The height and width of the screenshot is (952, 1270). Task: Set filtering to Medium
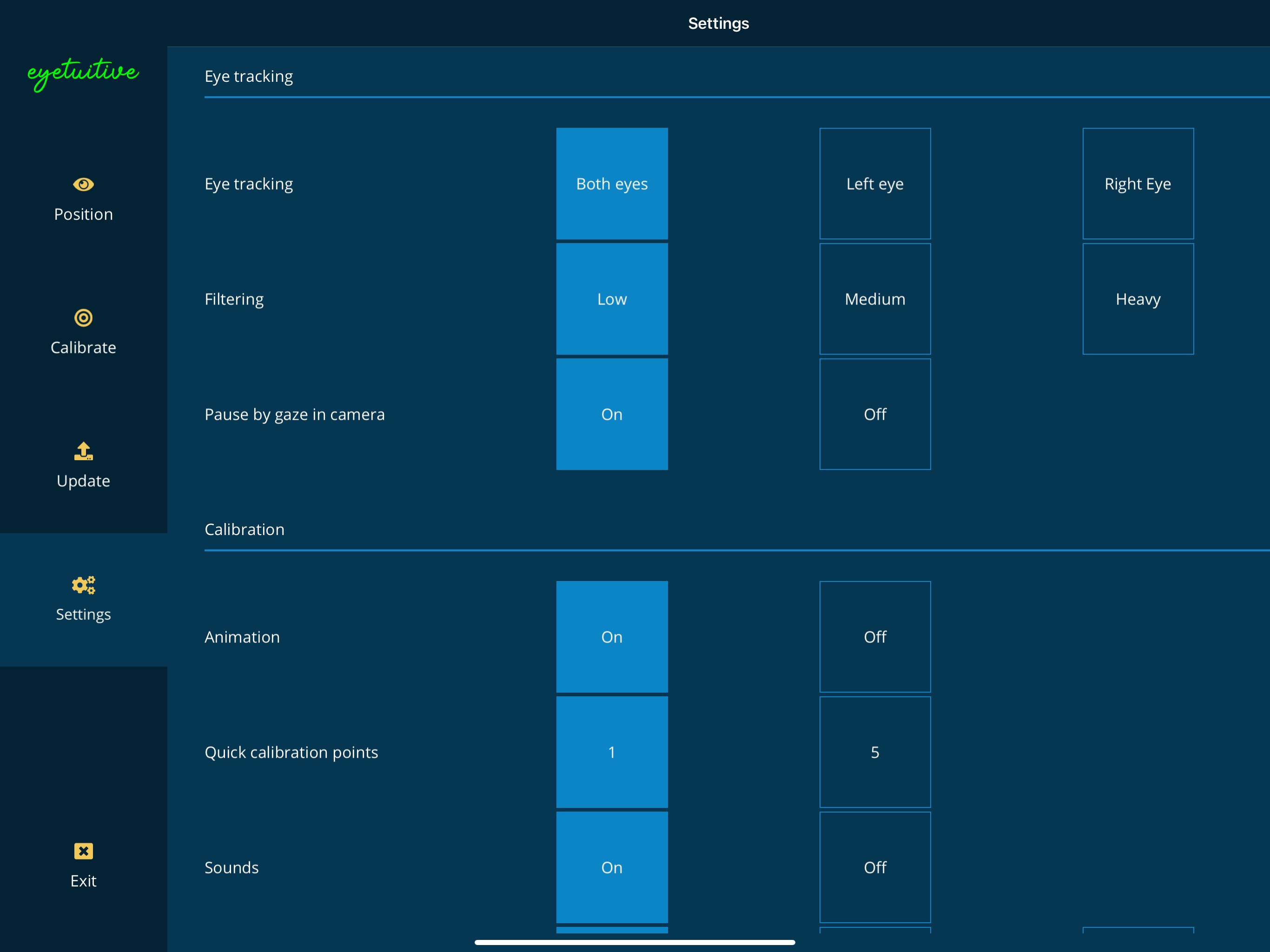click(x=874, y=299)
